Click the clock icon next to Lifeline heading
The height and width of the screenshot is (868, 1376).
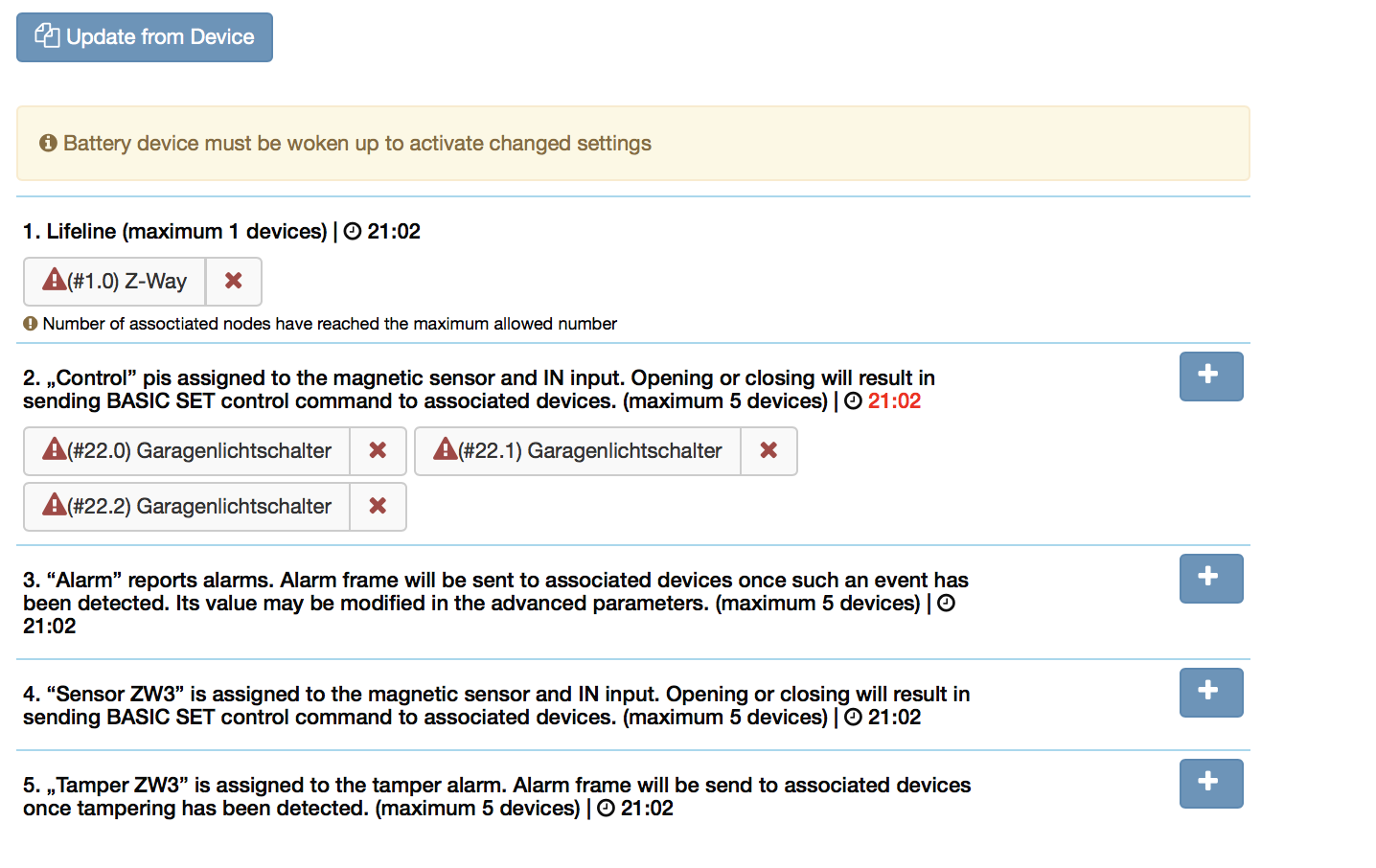pos(353,232)
